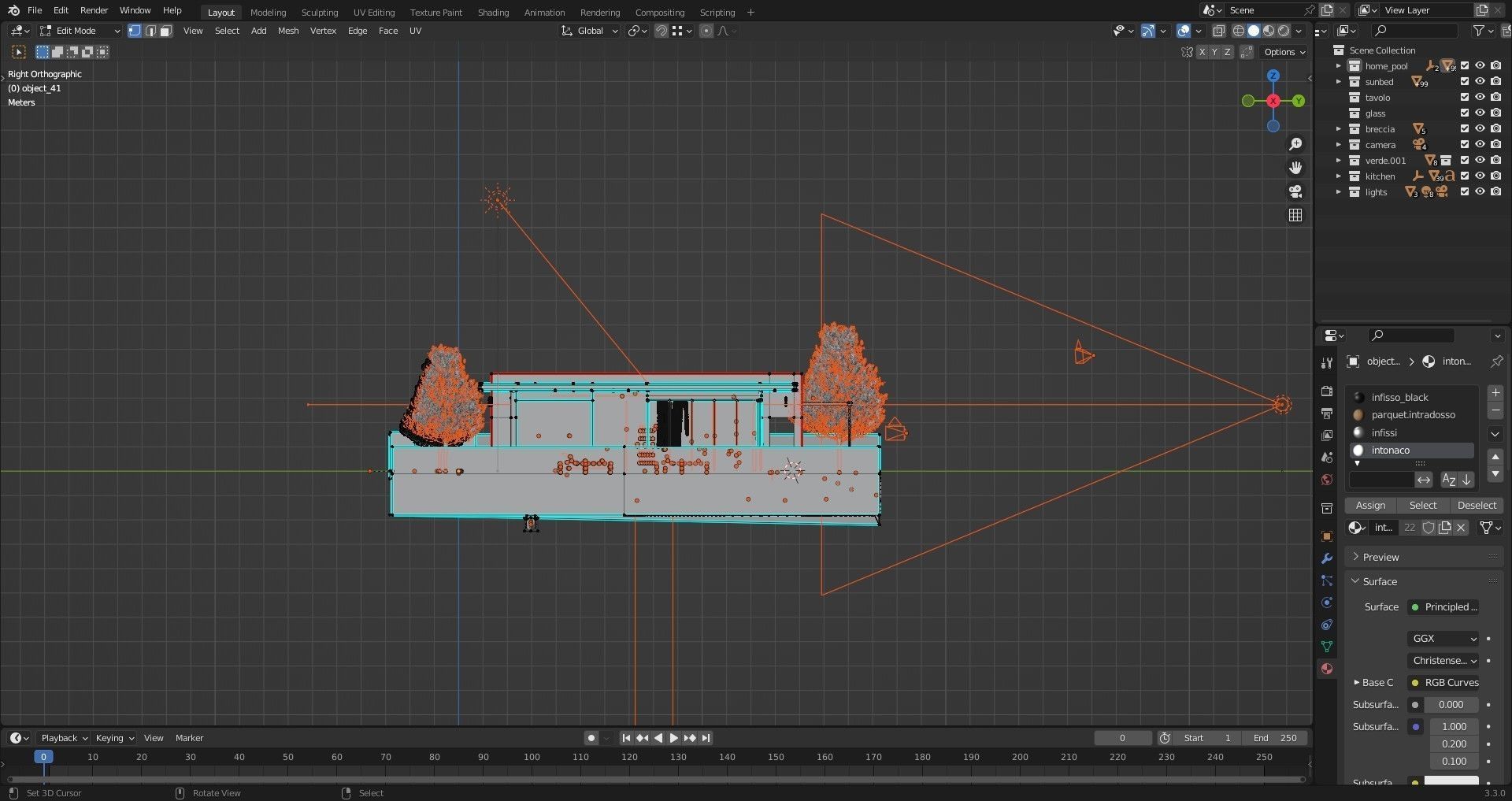Screen dimensions: 1512x801
Task: Select the infisso_black material slot
Action: pos(1411,398)
